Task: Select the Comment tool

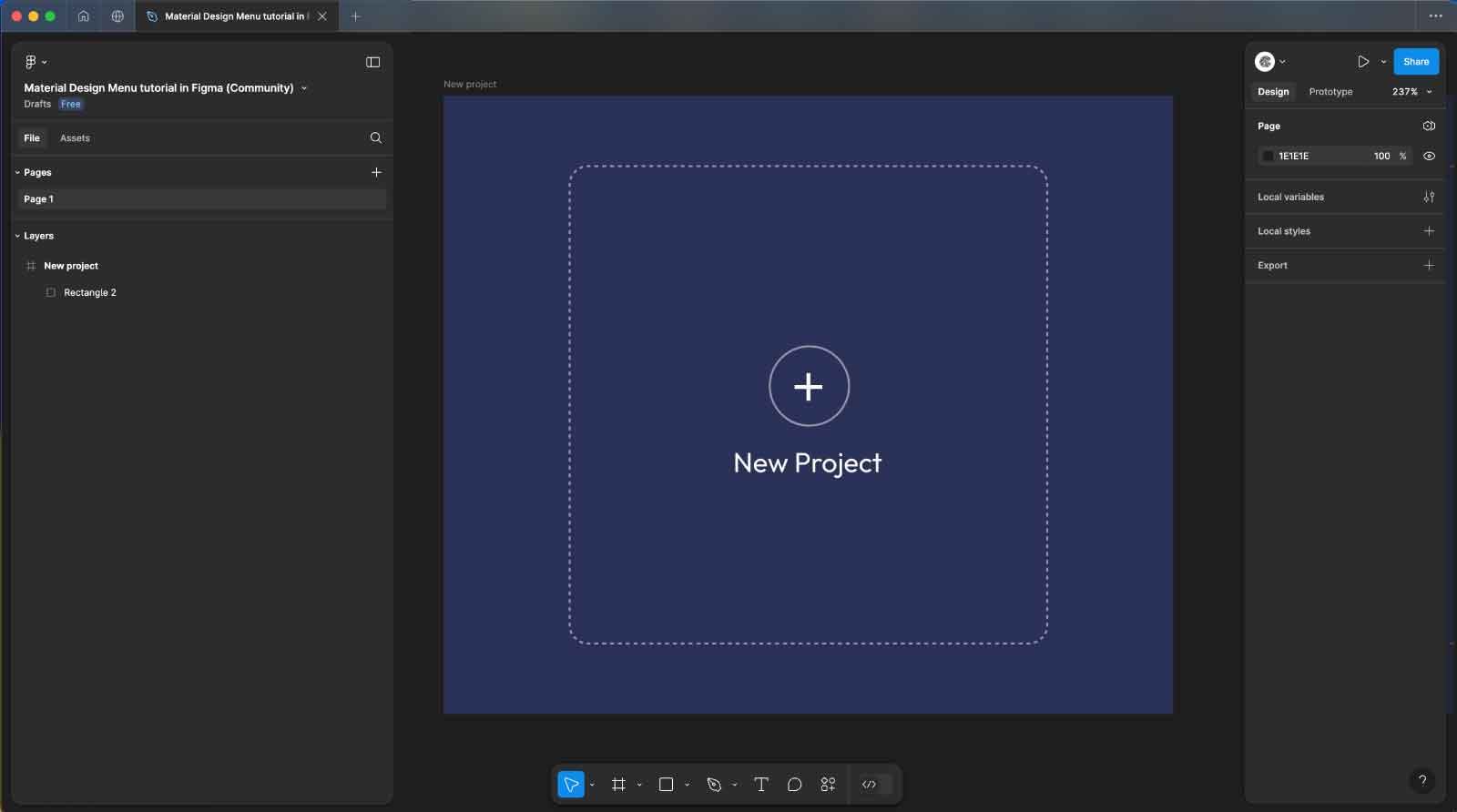Action: [794, 785]
